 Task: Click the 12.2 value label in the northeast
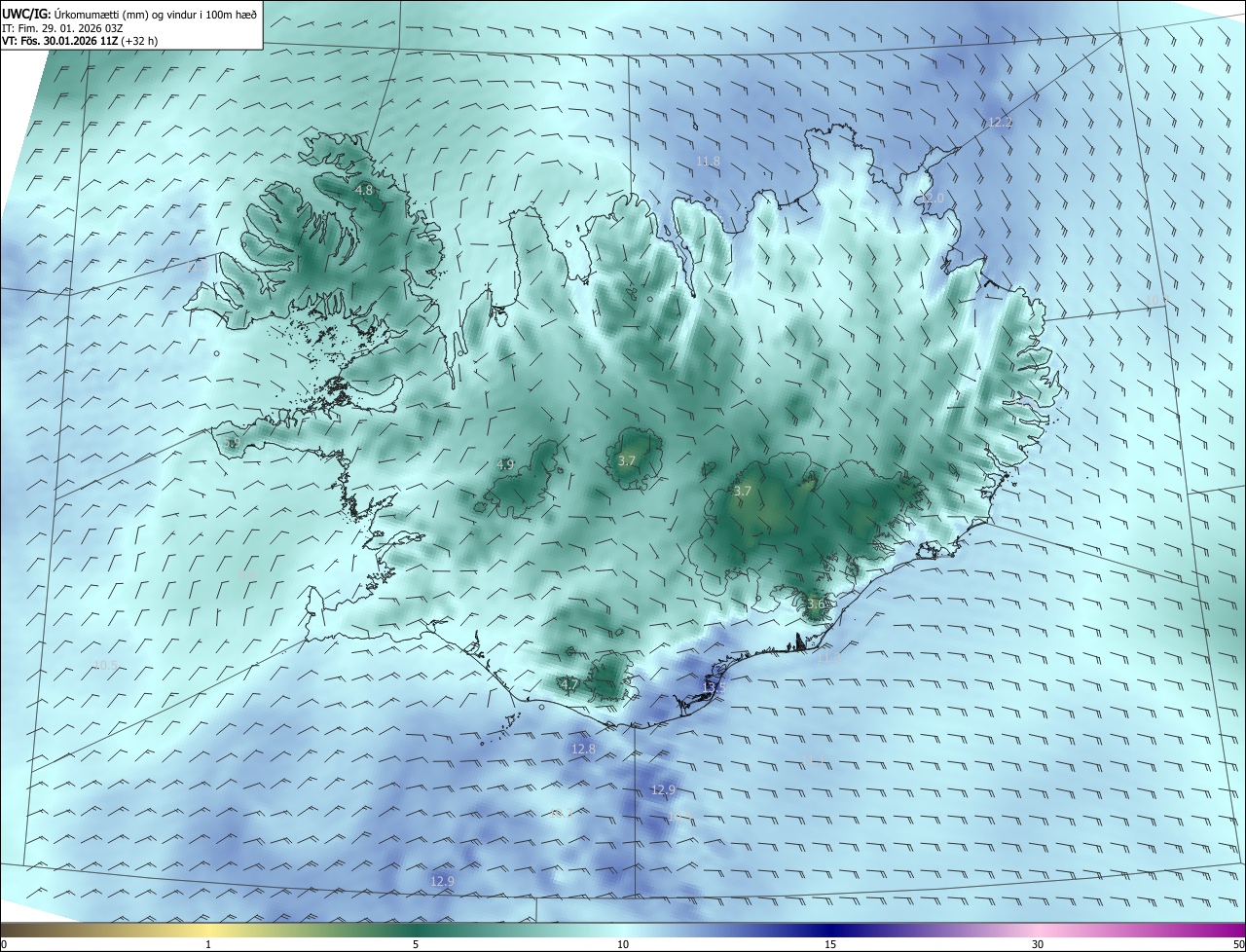(1000, 123)
